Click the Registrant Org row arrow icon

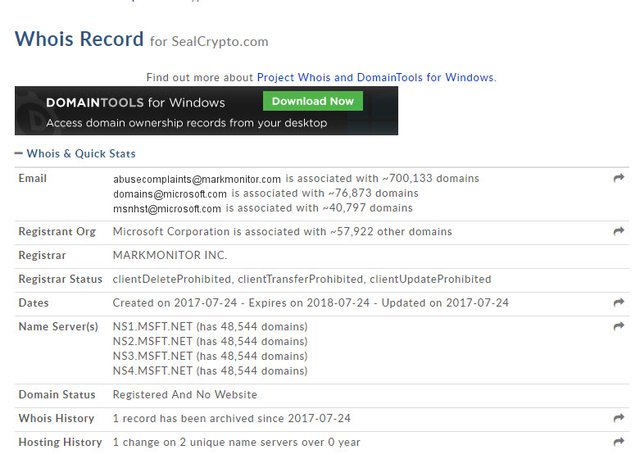(x=619, y=231)
